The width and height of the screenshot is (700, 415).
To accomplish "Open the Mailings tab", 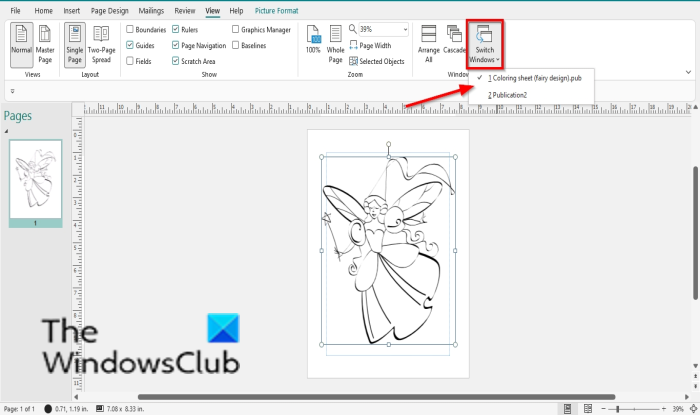I will [x=151, y=11].
